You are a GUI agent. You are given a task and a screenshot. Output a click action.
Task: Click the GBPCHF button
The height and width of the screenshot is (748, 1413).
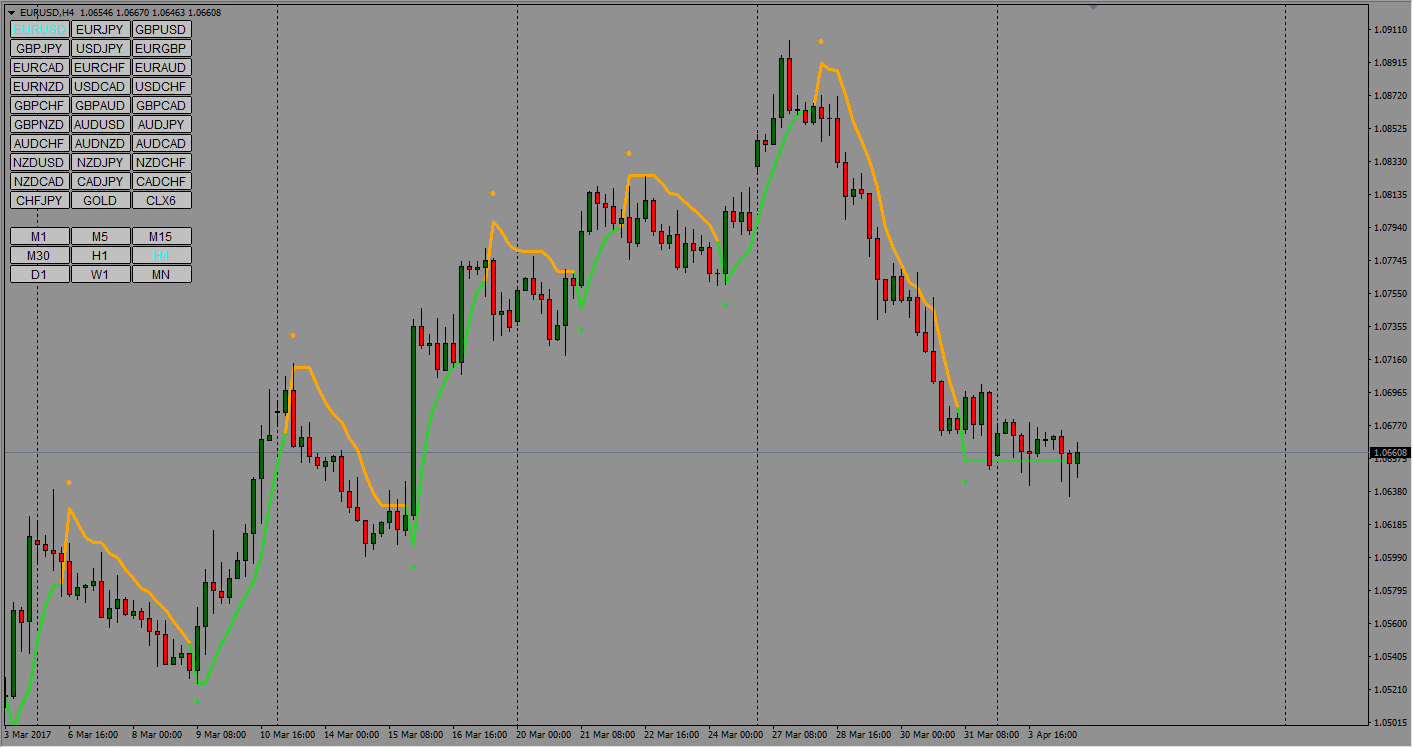click(40, 105)
